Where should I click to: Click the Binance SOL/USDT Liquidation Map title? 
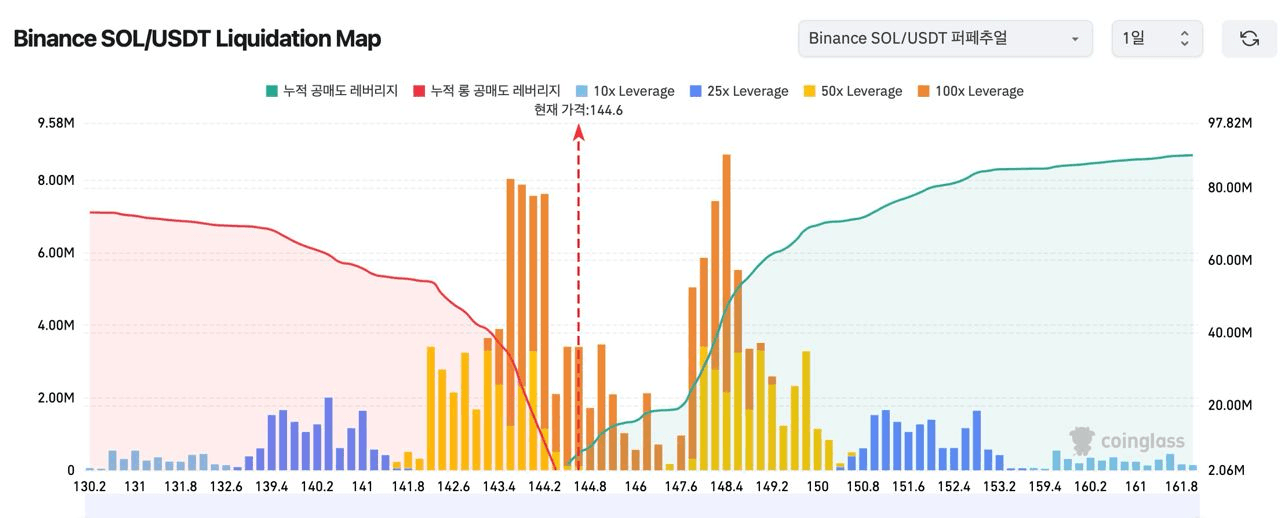coord(197,39)
